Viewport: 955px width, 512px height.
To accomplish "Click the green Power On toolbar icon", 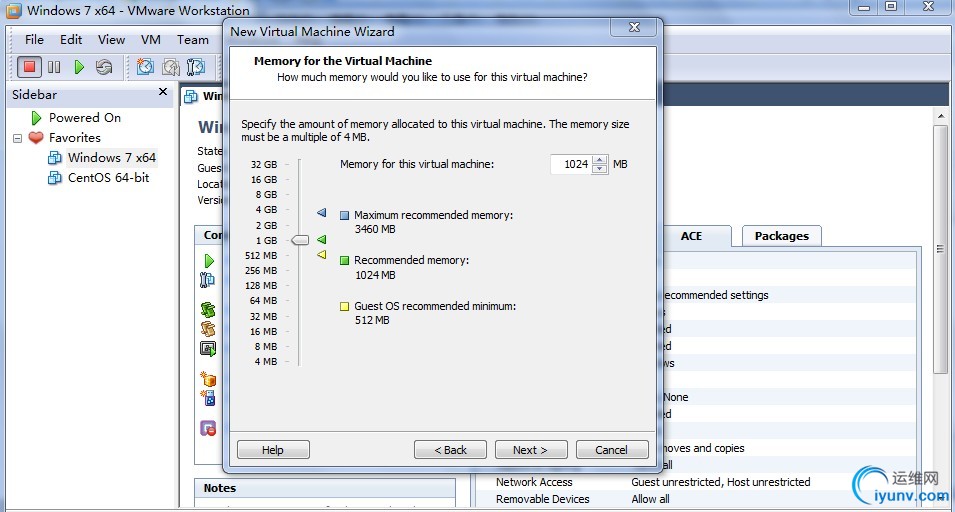I will coord(79,67).
